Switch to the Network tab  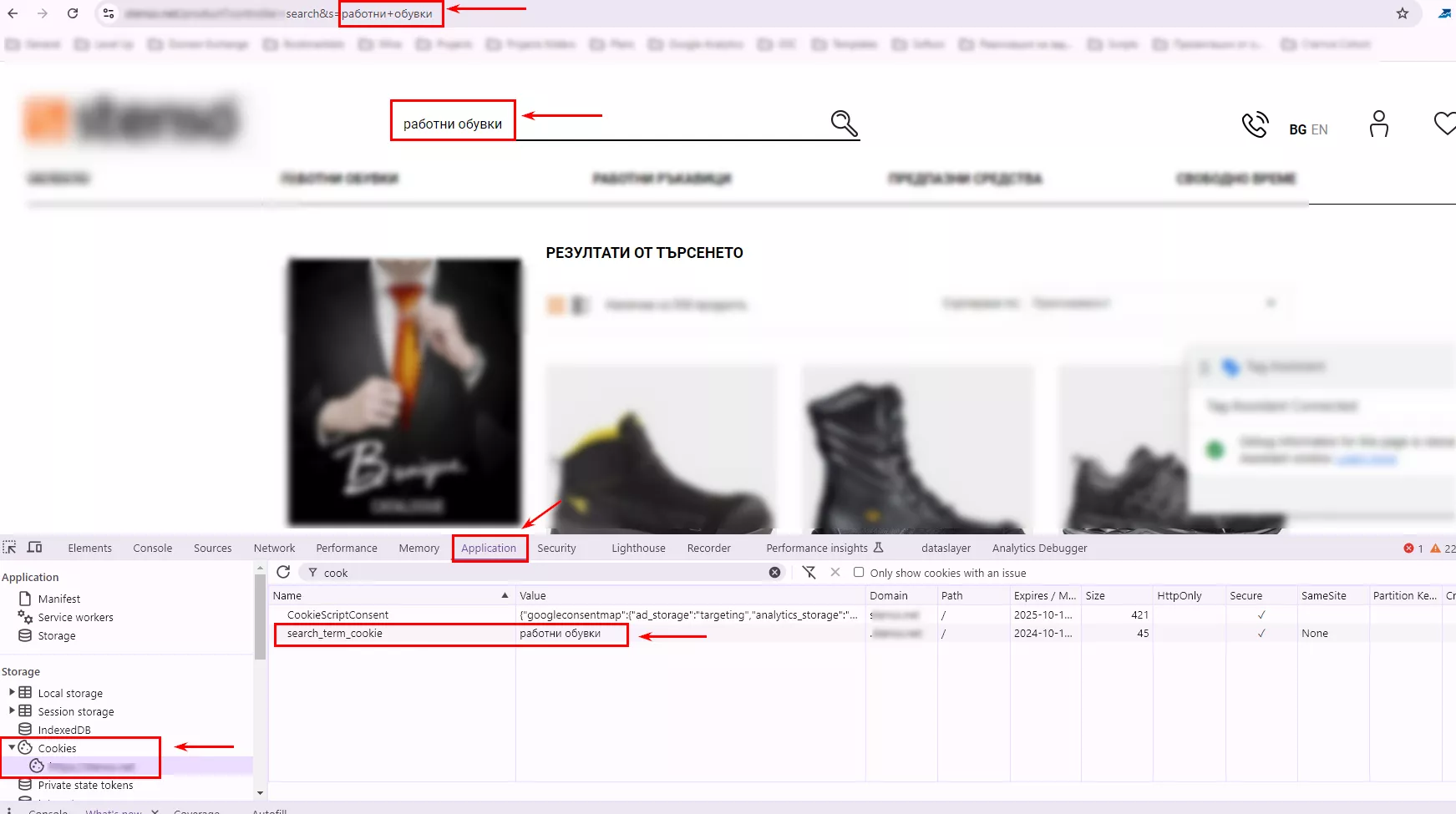(x=275, y=549)
